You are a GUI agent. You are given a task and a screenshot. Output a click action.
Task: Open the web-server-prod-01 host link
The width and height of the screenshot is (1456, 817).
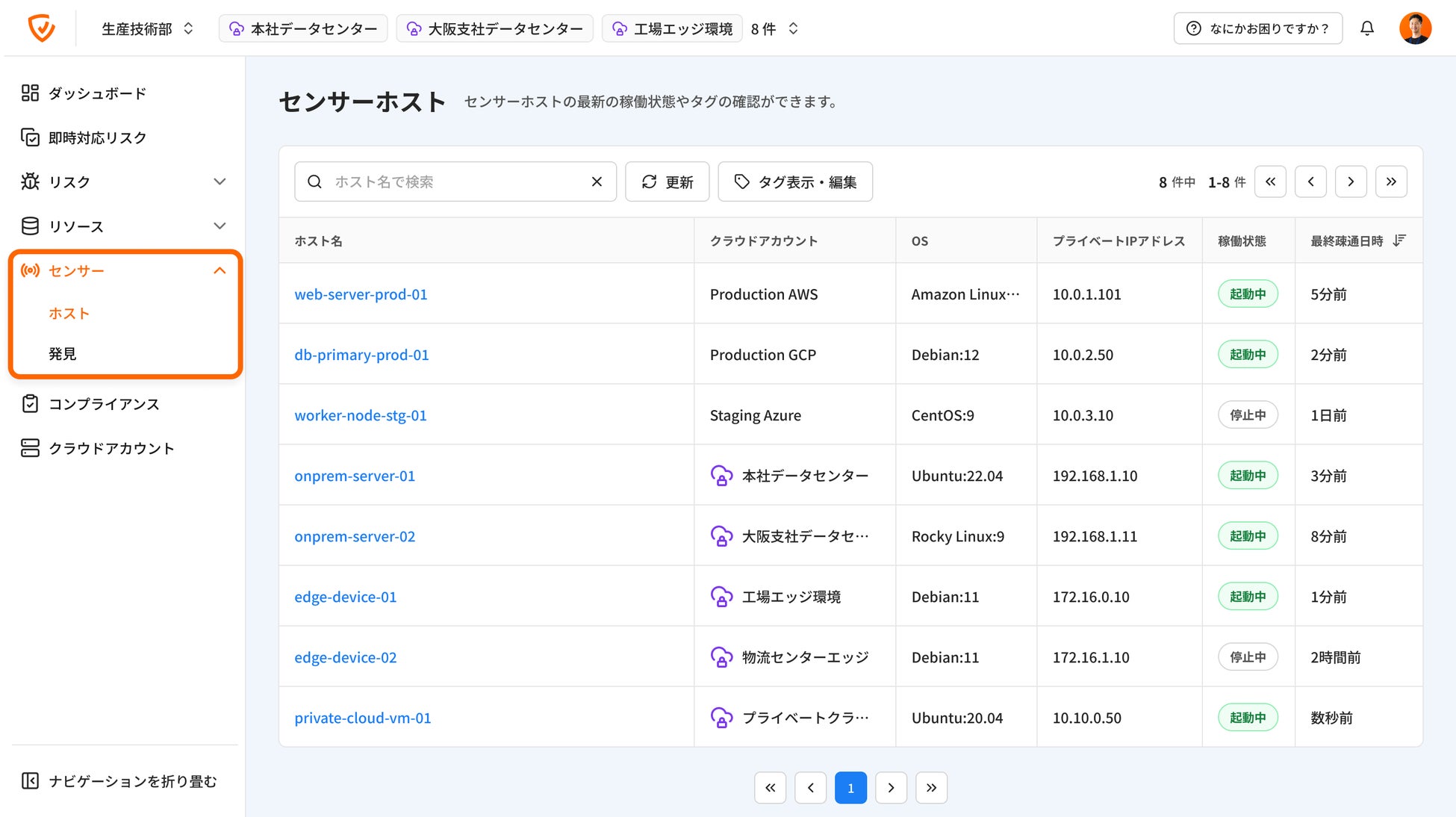coord(361,294)
